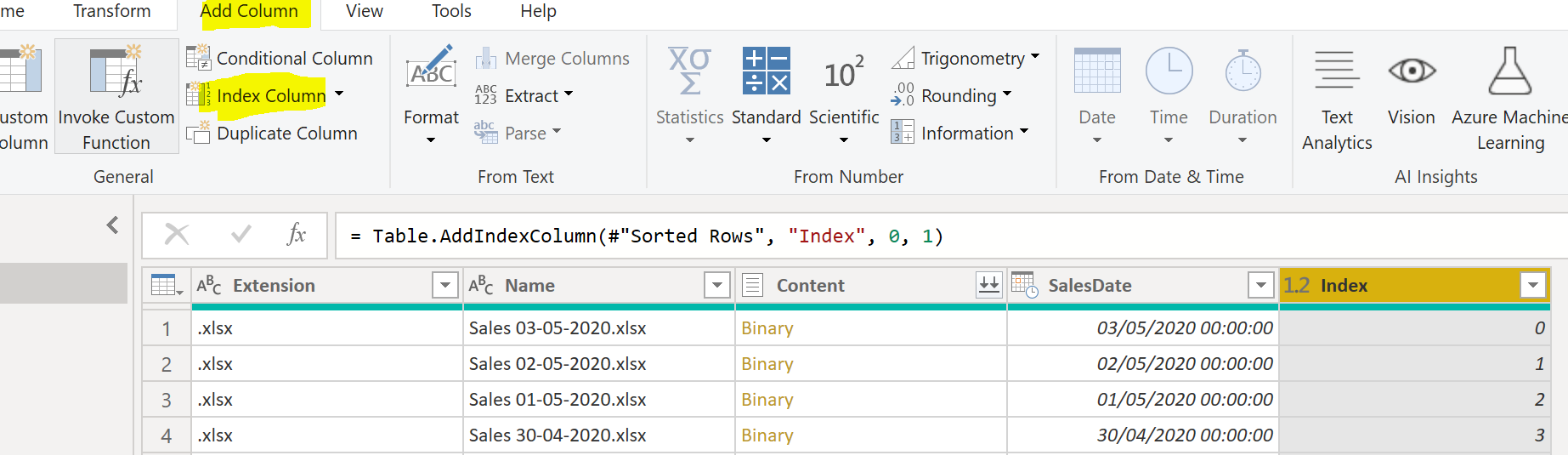Image resolution: width=1568 pixels, height=461 pixels.
Task: Click the Invoke Custom Function icon
Action: 116,71
